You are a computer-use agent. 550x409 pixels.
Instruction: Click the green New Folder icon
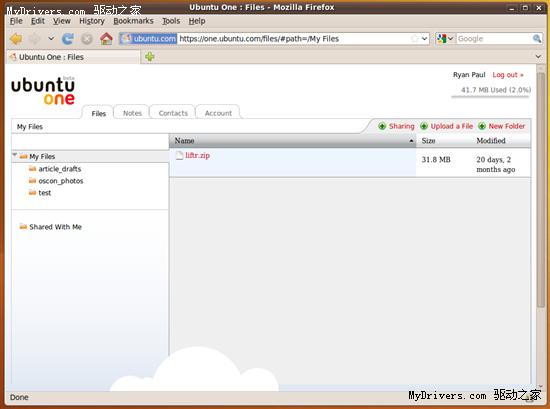pos(482,126)
